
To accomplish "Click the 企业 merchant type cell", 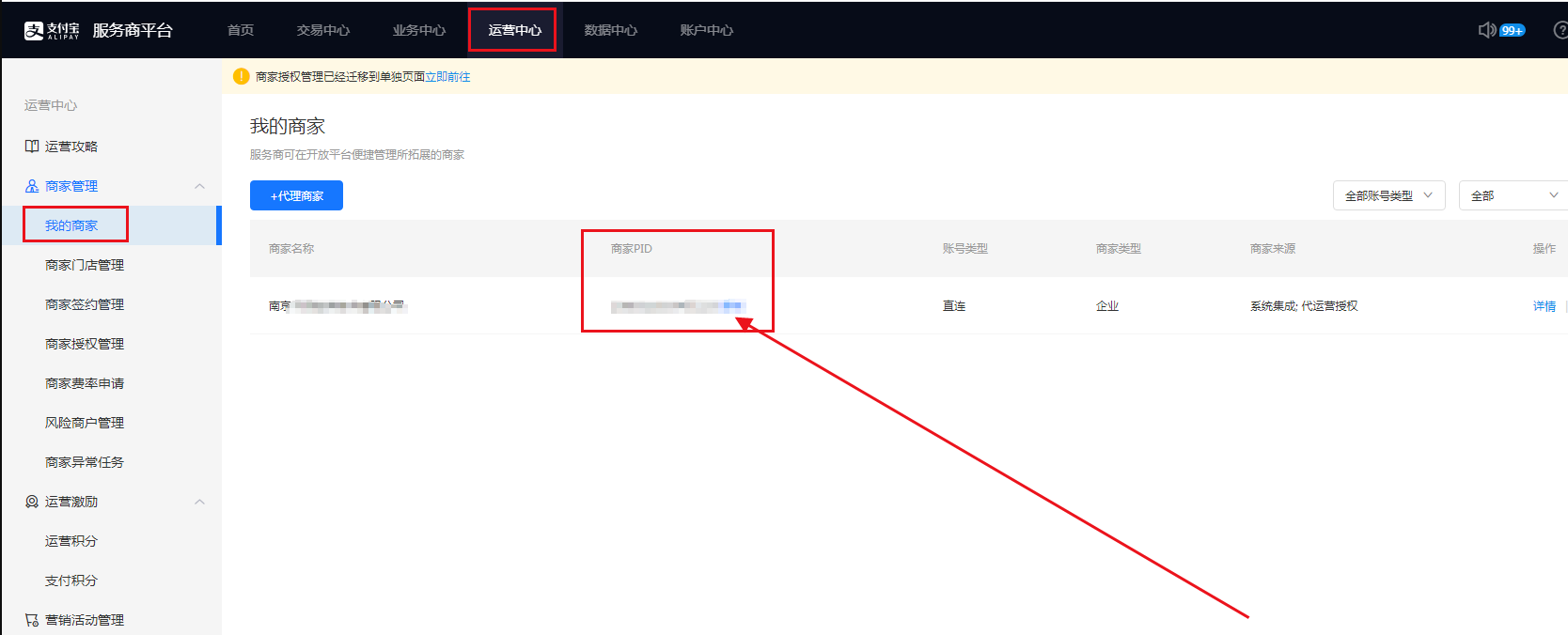I will [1107, 306].
